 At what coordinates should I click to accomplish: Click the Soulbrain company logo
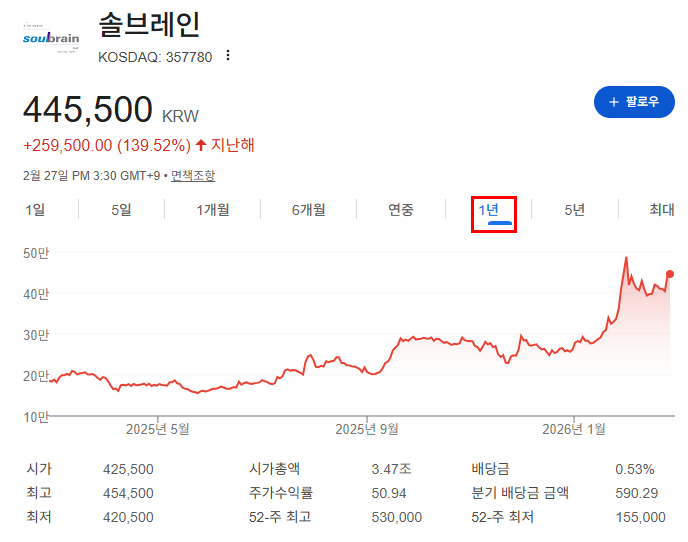51,38
